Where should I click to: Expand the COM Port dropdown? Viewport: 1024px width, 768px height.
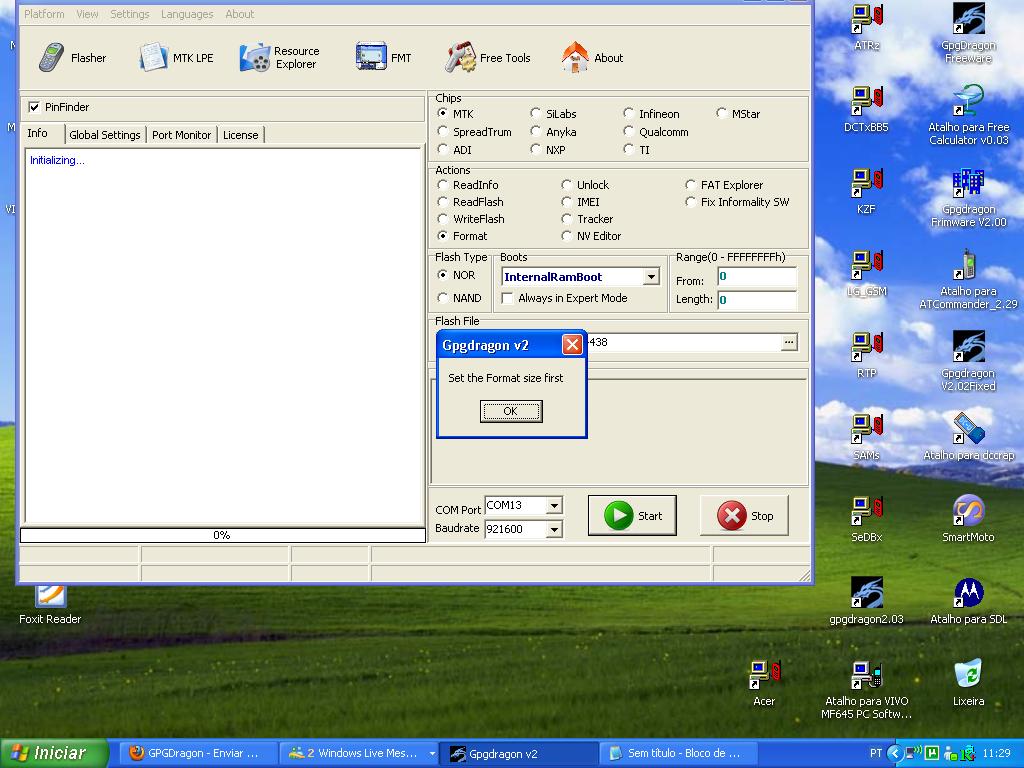(554, 505)
